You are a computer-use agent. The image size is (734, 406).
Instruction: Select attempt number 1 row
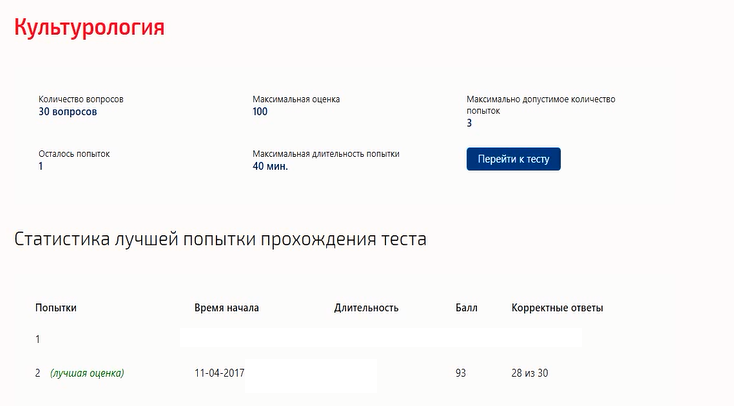309,339
